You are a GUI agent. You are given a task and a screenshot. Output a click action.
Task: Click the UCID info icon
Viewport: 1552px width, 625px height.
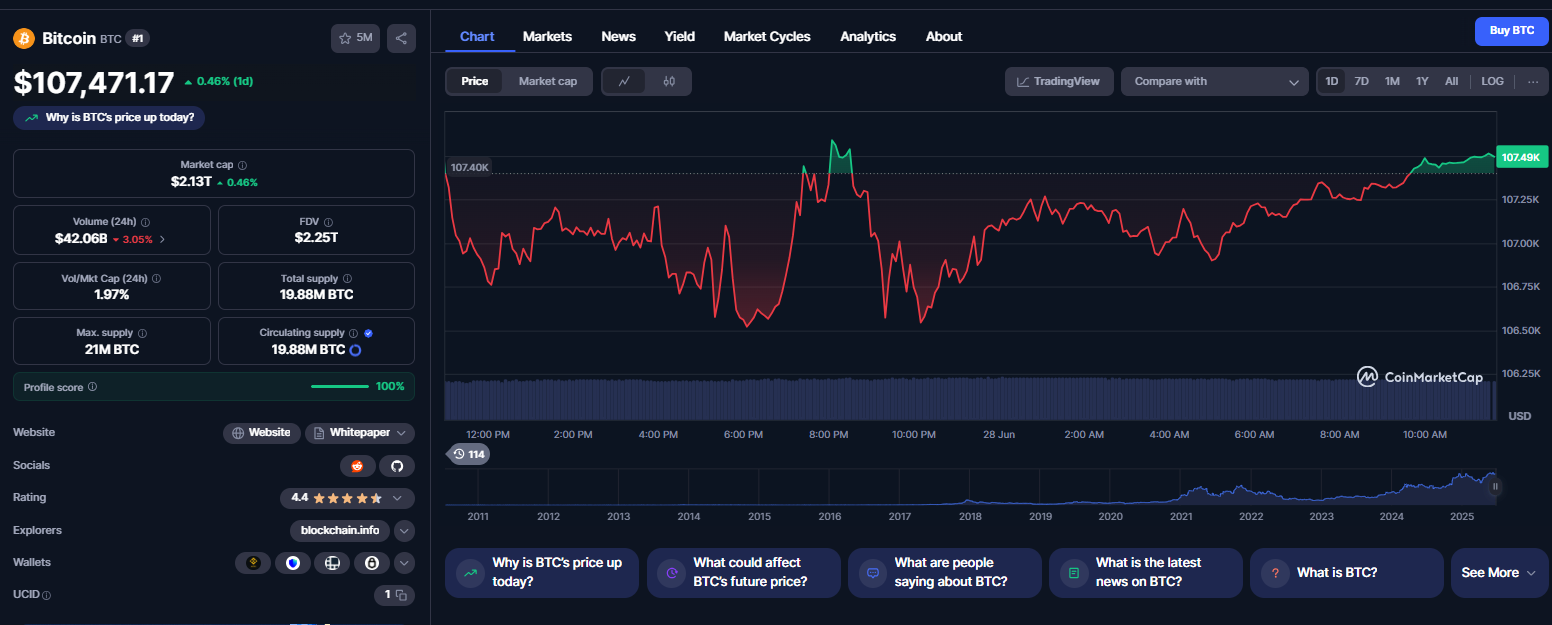pyautogui.click(x=47, y=595)
